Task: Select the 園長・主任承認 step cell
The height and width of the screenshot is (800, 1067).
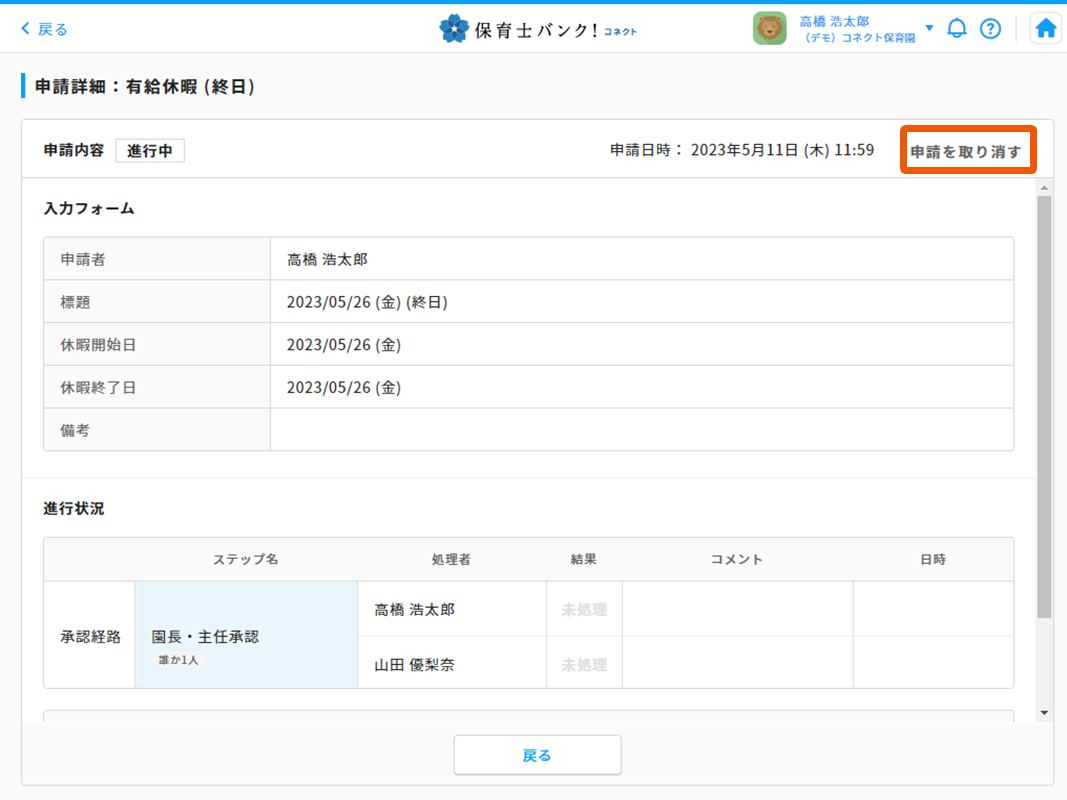Action: (x=246, y=637)
